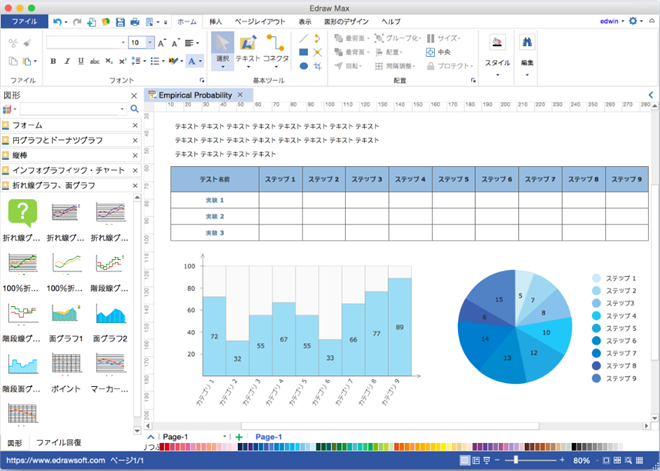Screen dimensions: 660x471
Task: Select the 選択 pointer tool
Action: click(222, 48)
